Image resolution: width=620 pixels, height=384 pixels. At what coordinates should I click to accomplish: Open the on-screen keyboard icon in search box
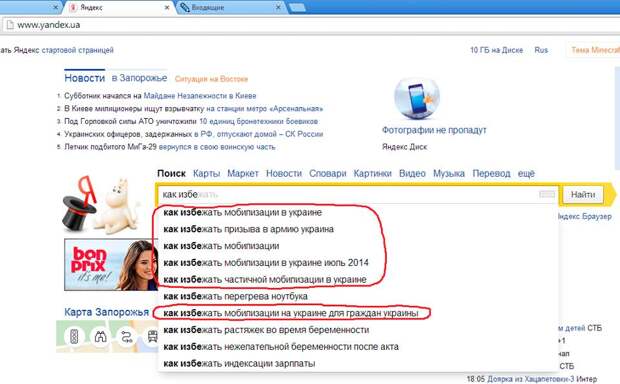tap(547, 194)
